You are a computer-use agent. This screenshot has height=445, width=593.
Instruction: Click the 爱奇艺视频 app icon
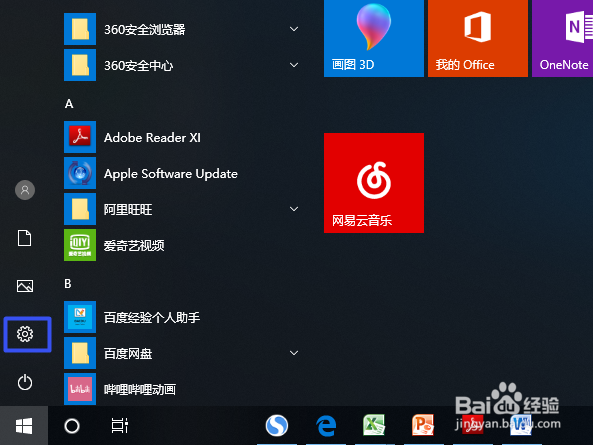tap(80, 245)
